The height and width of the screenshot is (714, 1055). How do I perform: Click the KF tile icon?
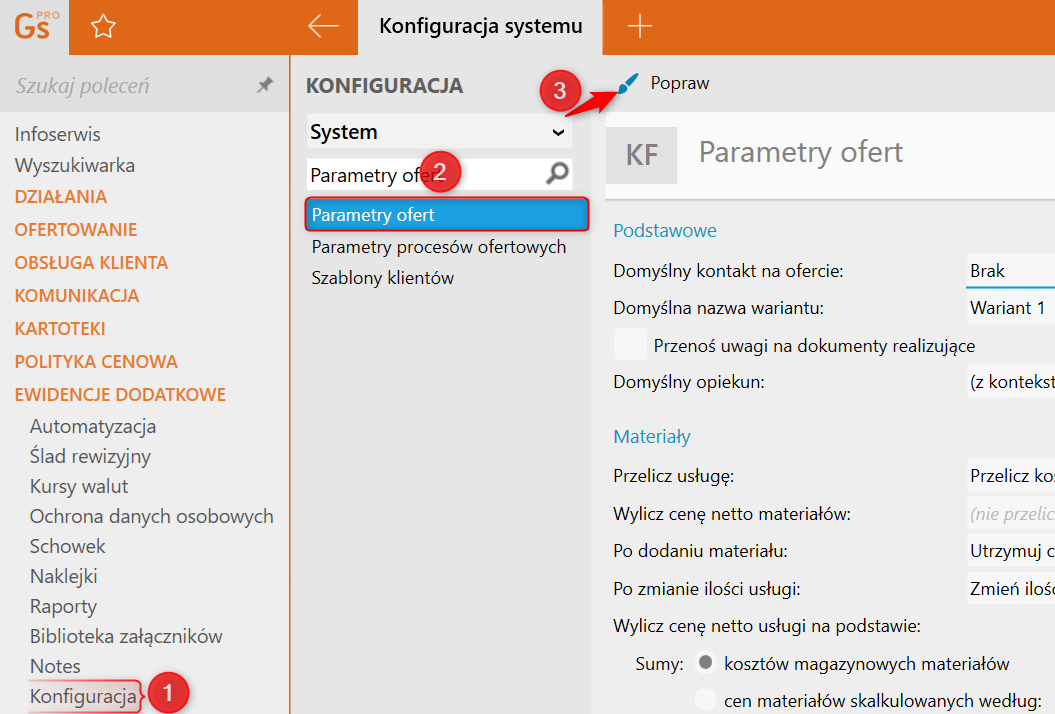[641, 155]
